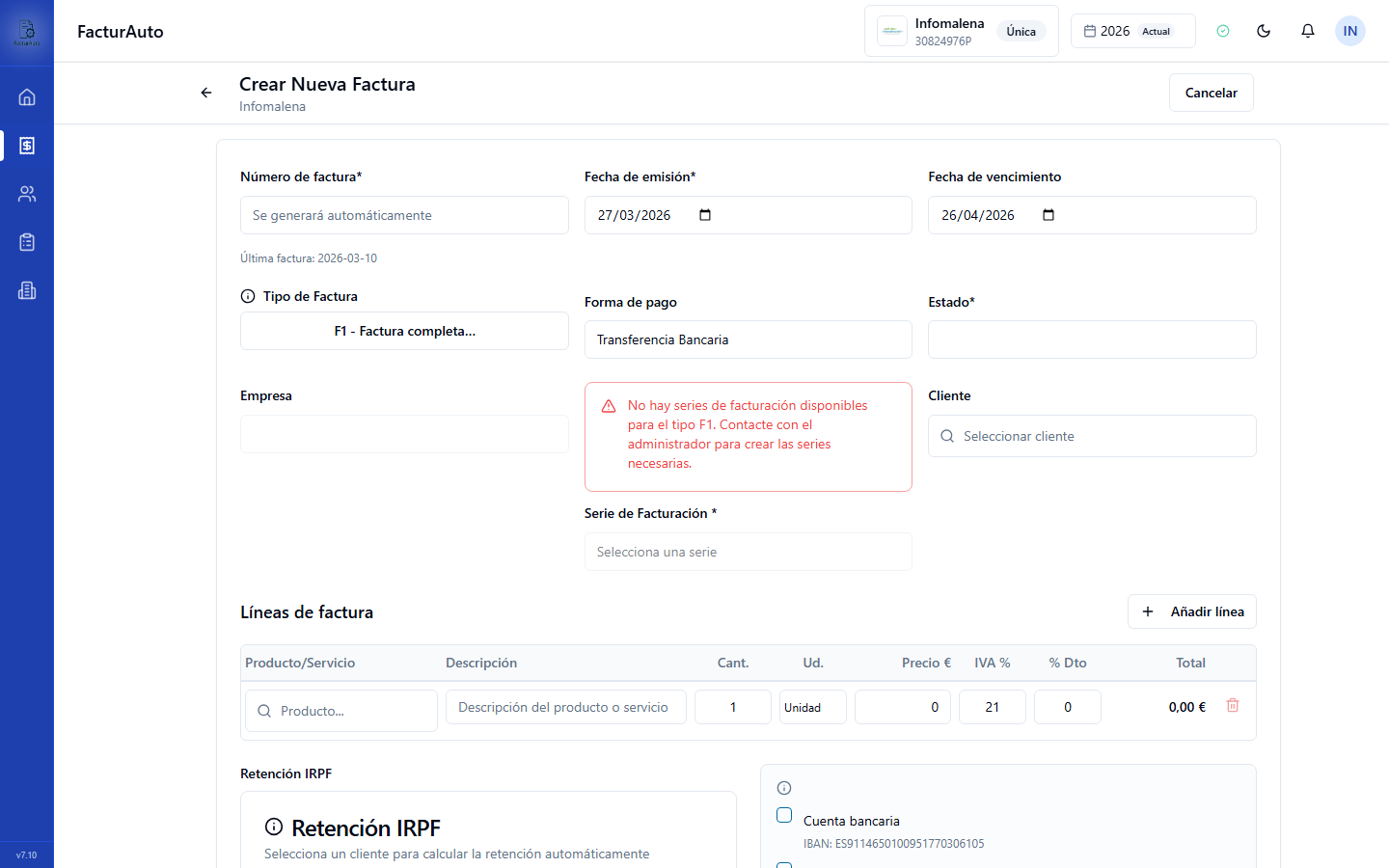Viewport: 1389px width, 868px height.
Task: Open the clients icon in sidebar
Action: click(x=27, y=194)
